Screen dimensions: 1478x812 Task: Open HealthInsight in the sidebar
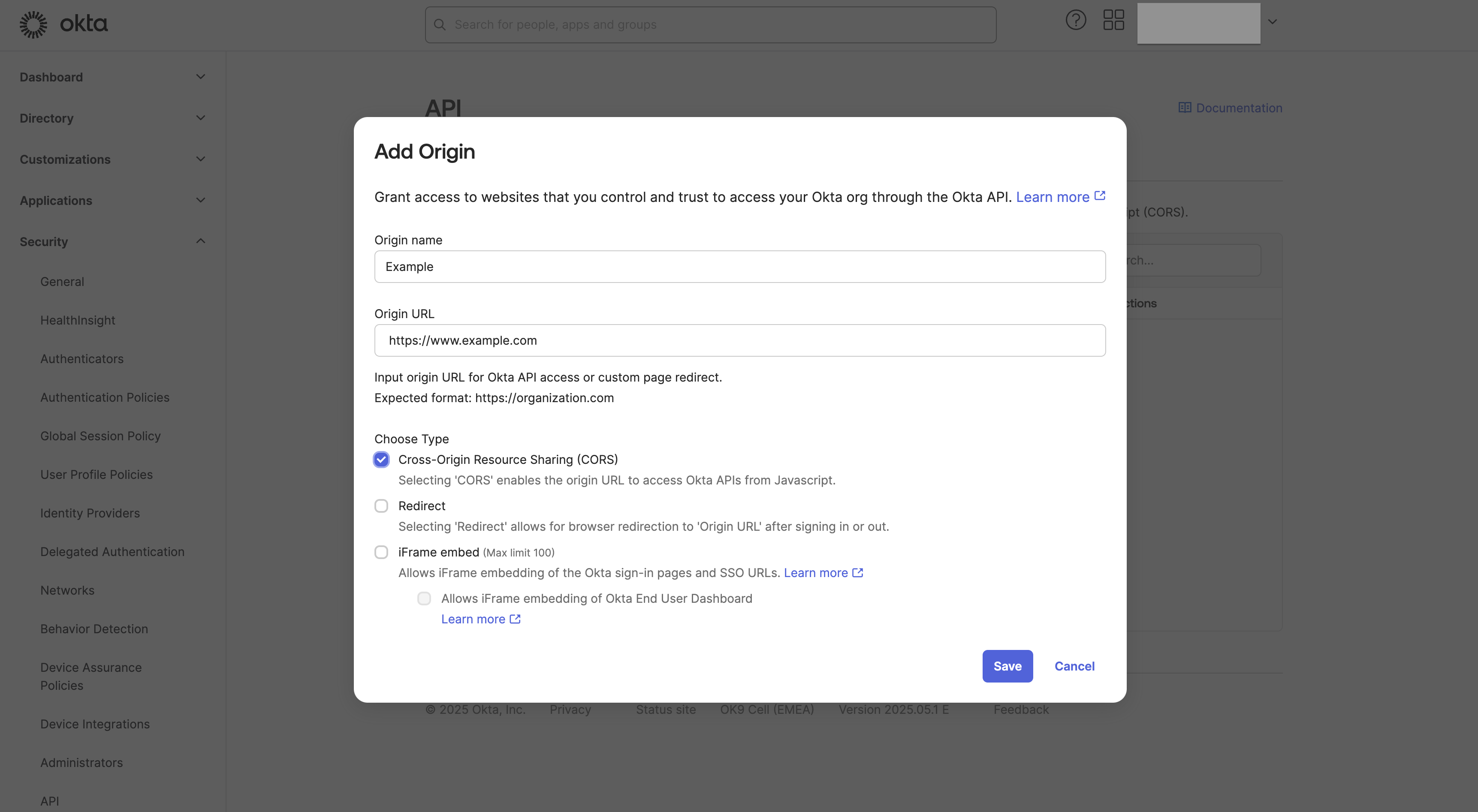pos(78,320)
